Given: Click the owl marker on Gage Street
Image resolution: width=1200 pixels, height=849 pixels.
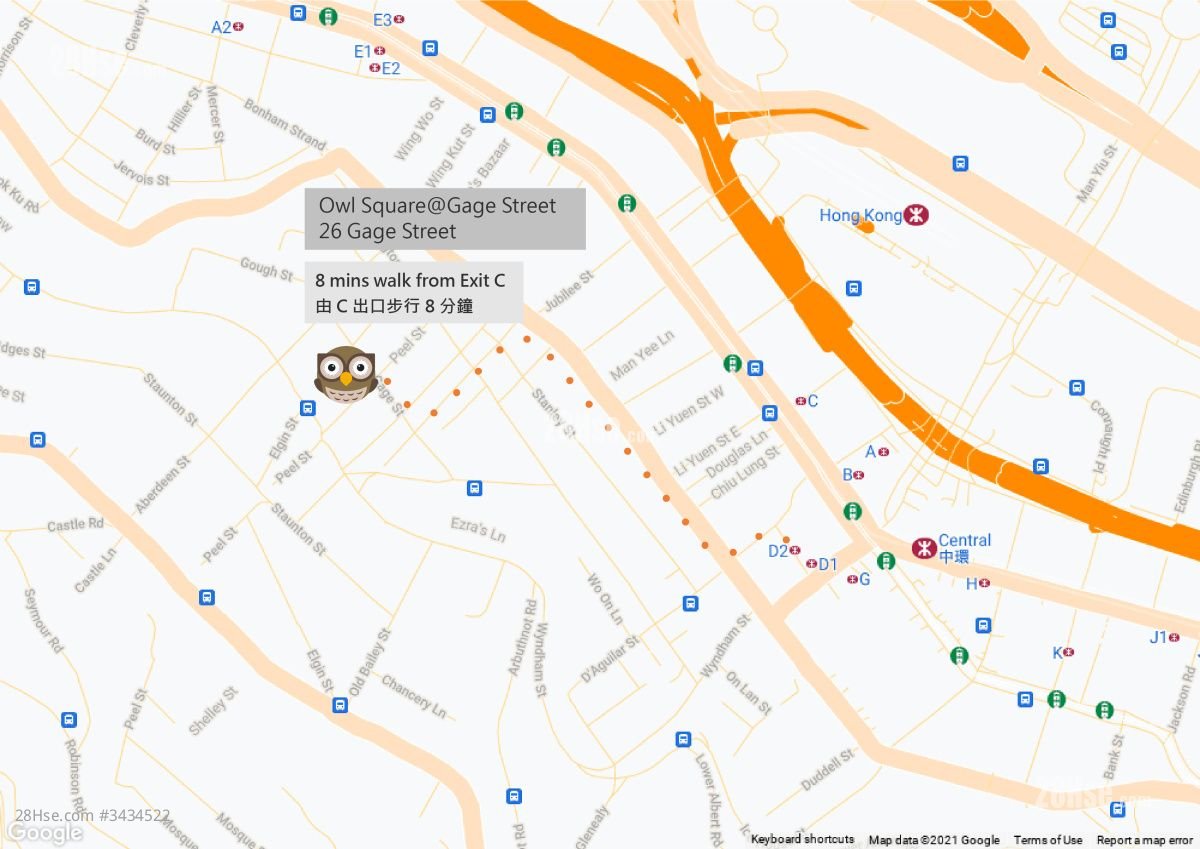Looking at the screenshot, I should pos(346,374).
